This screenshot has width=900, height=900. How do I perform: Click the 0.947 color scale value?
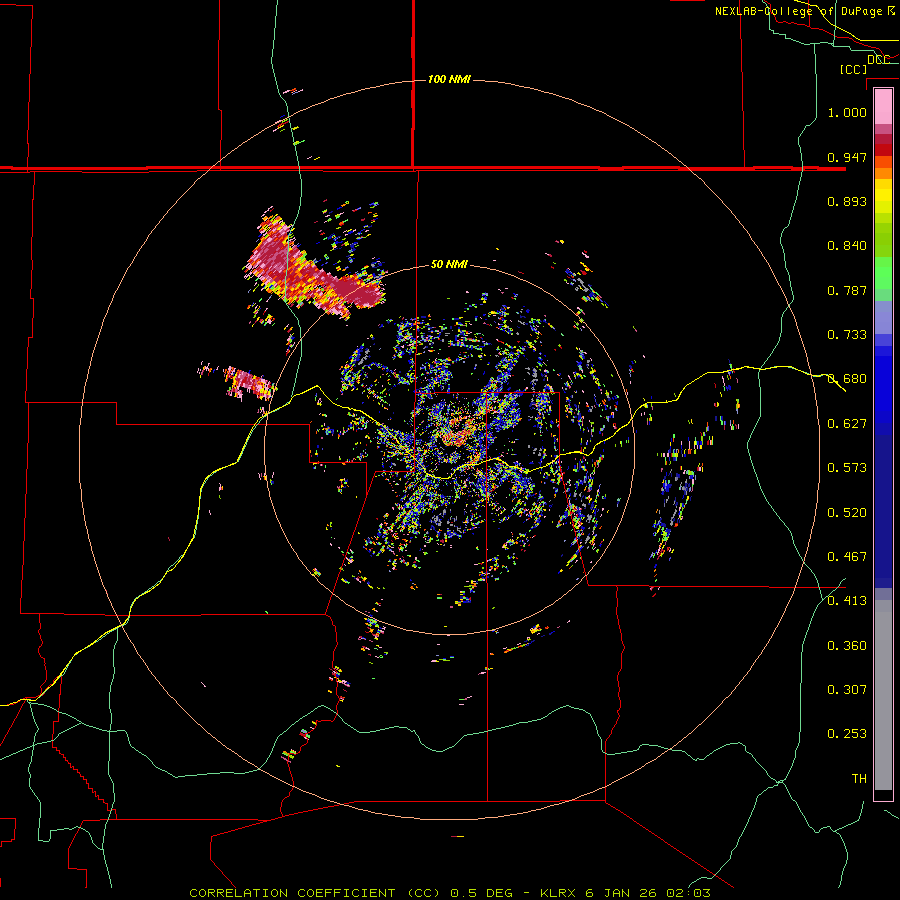click(x=847, y=157)
